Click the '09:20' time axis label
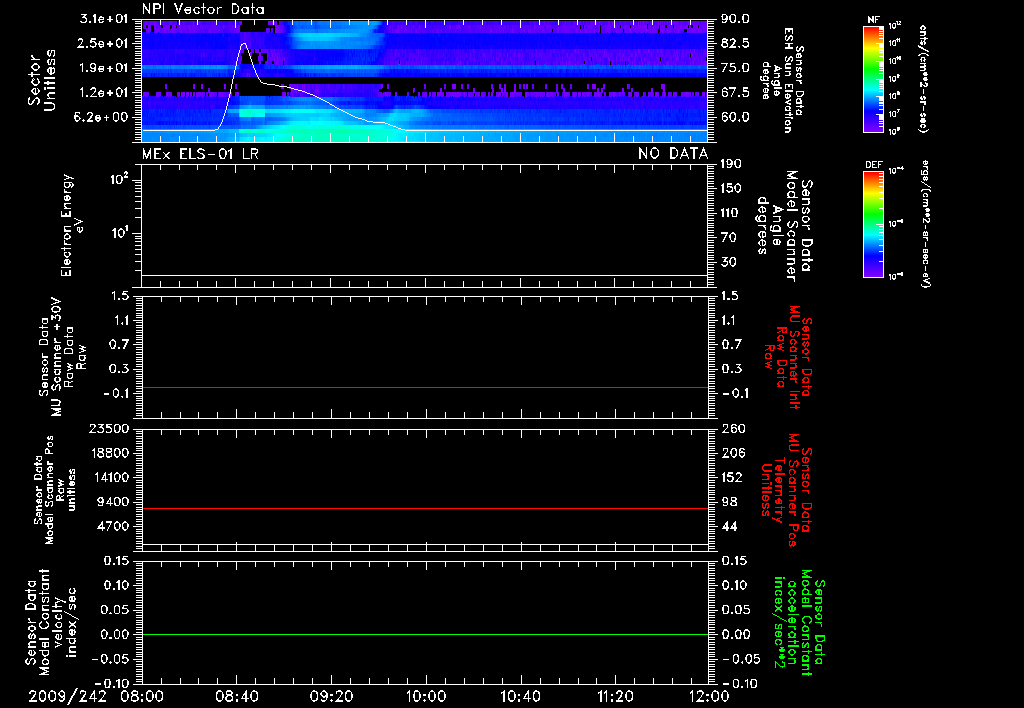Viewport: 1024px width, 708px height. click(331, 696)
